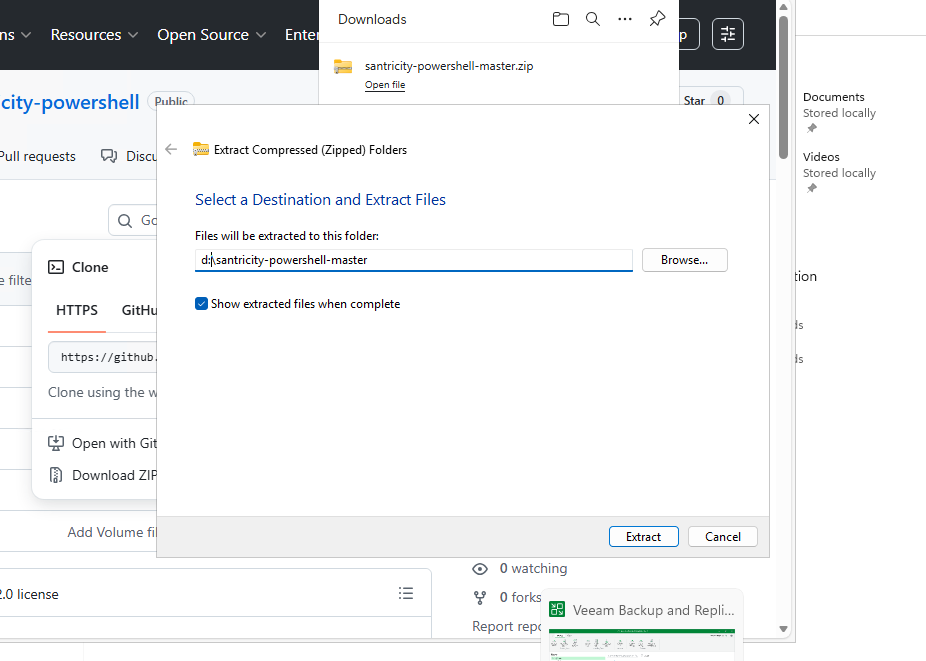Click the pin icon under Documents

tap(812, 128)
